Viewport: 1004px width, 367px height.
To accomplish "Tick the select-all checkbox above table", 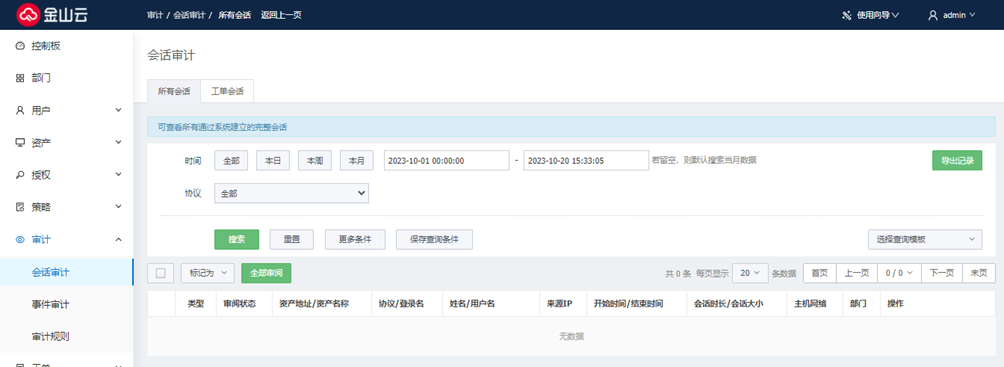I will coord(161,273).
